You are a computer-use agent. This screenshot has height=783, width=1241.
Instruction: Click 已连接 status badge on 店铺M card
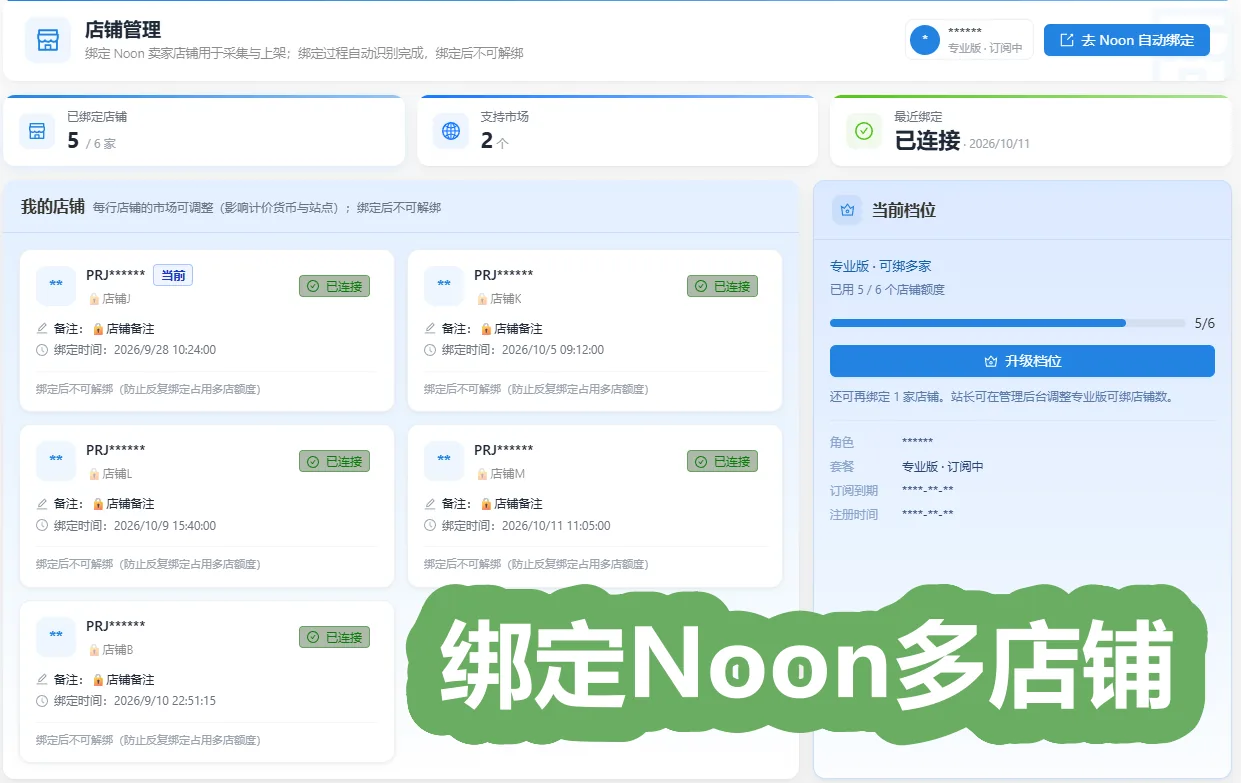[x=722, y=461]
